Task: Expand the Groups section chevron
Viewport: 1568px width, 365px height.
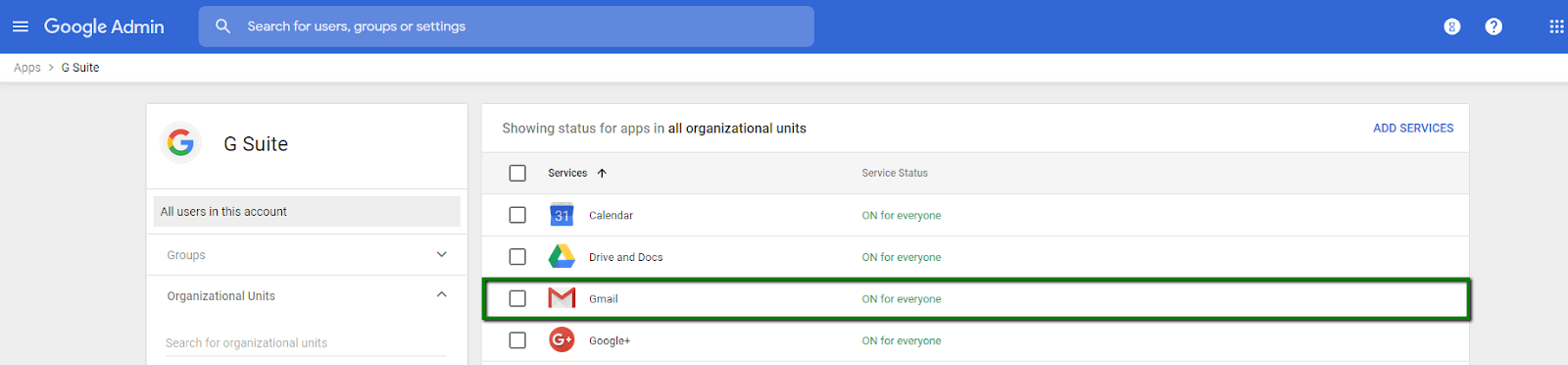Action: pos(441,254)
